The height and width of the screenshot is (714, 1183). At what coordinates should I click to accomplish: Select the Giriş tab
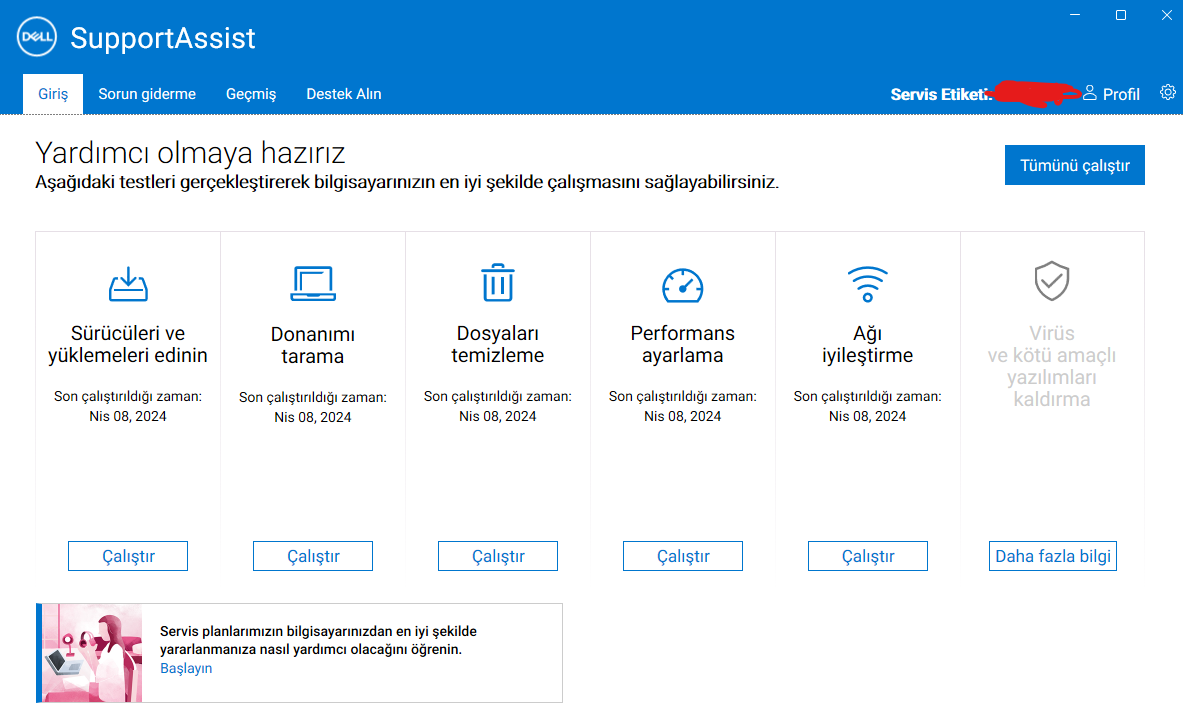(52, 93)
